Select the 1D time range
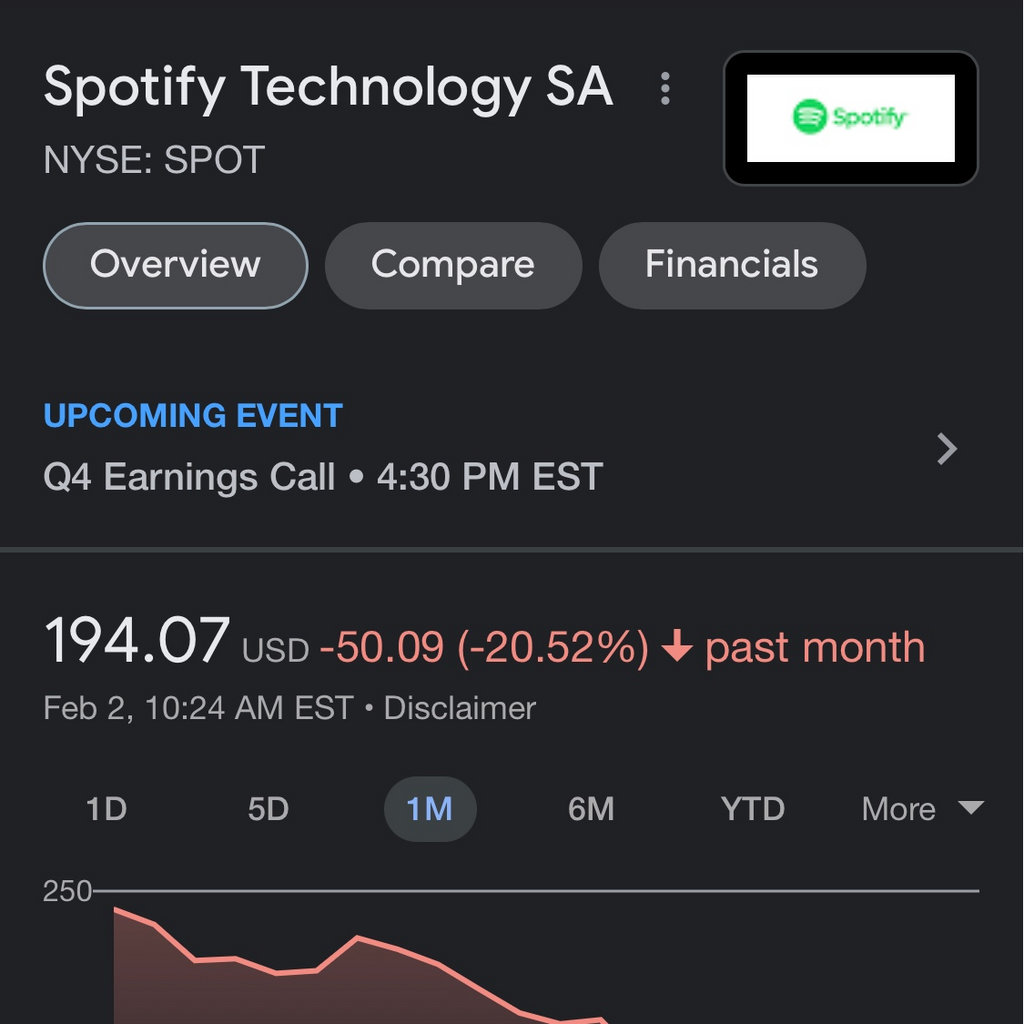This screenshot has width=1024, height=1024. (106, 809)
